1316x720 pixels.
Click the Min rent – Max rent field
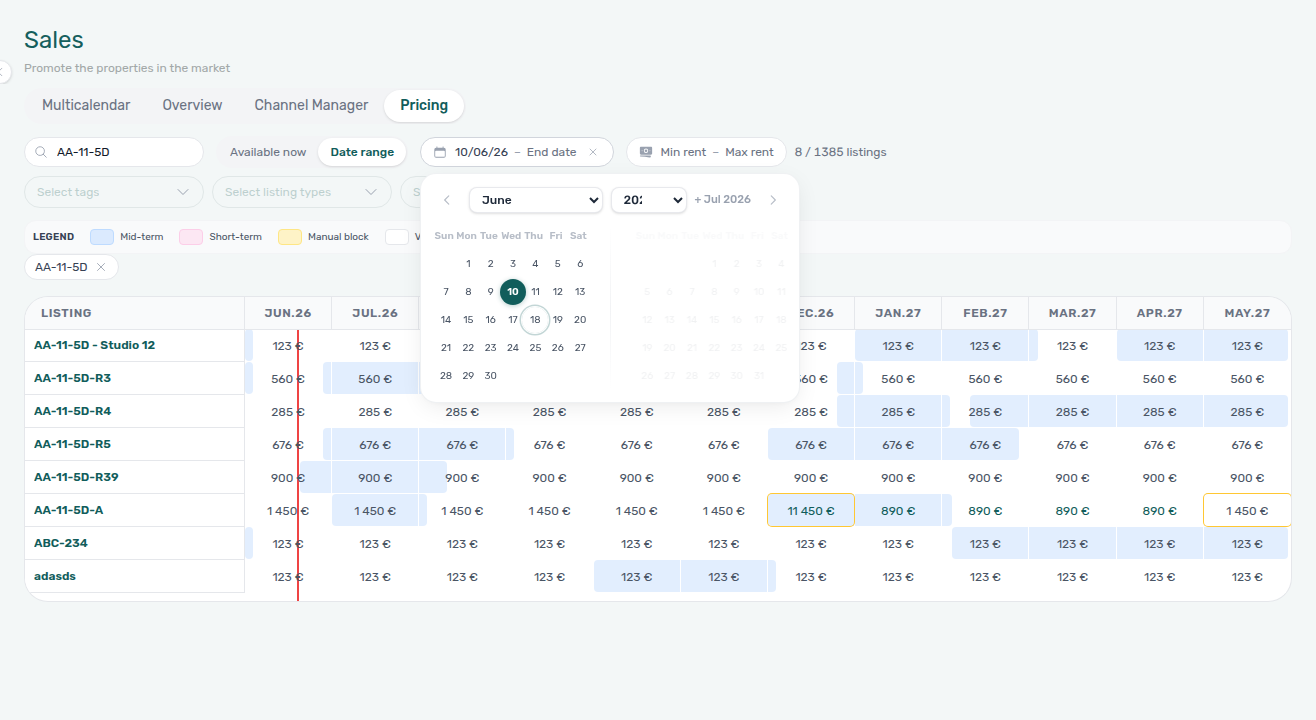pos(706,152)
